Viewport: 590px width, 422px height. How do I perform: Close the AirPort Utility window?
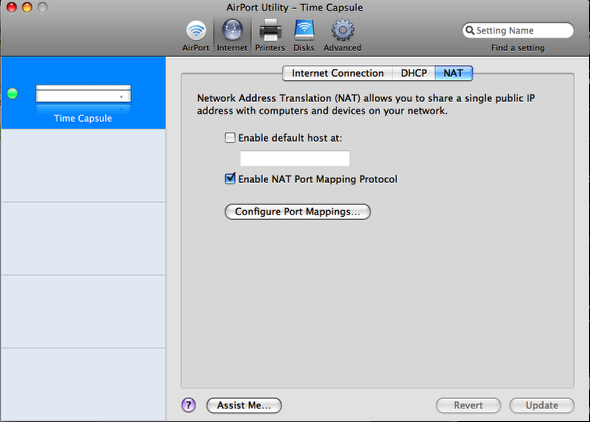(x=12, y=7)
